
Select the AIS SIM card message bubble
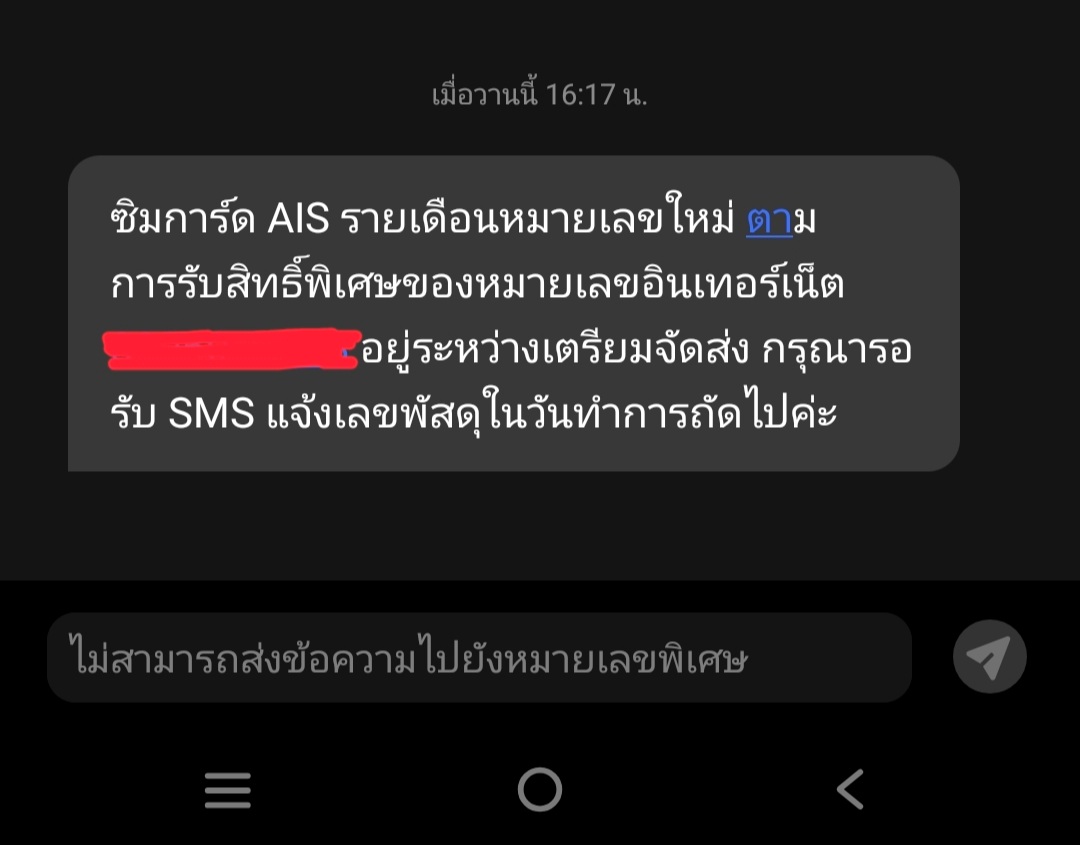[514, 313]
